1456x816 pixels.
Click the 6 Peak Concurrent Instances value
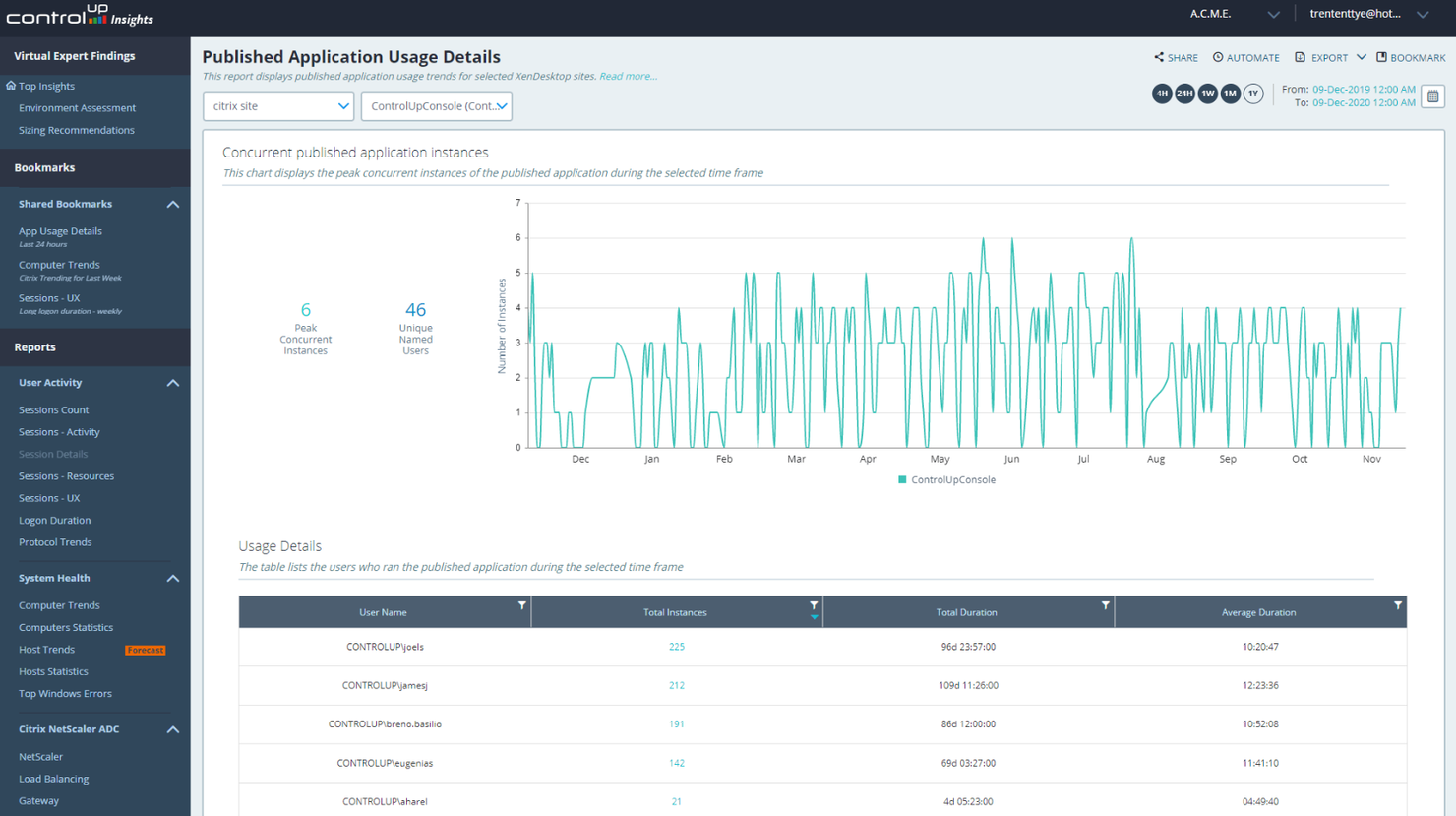306,310
